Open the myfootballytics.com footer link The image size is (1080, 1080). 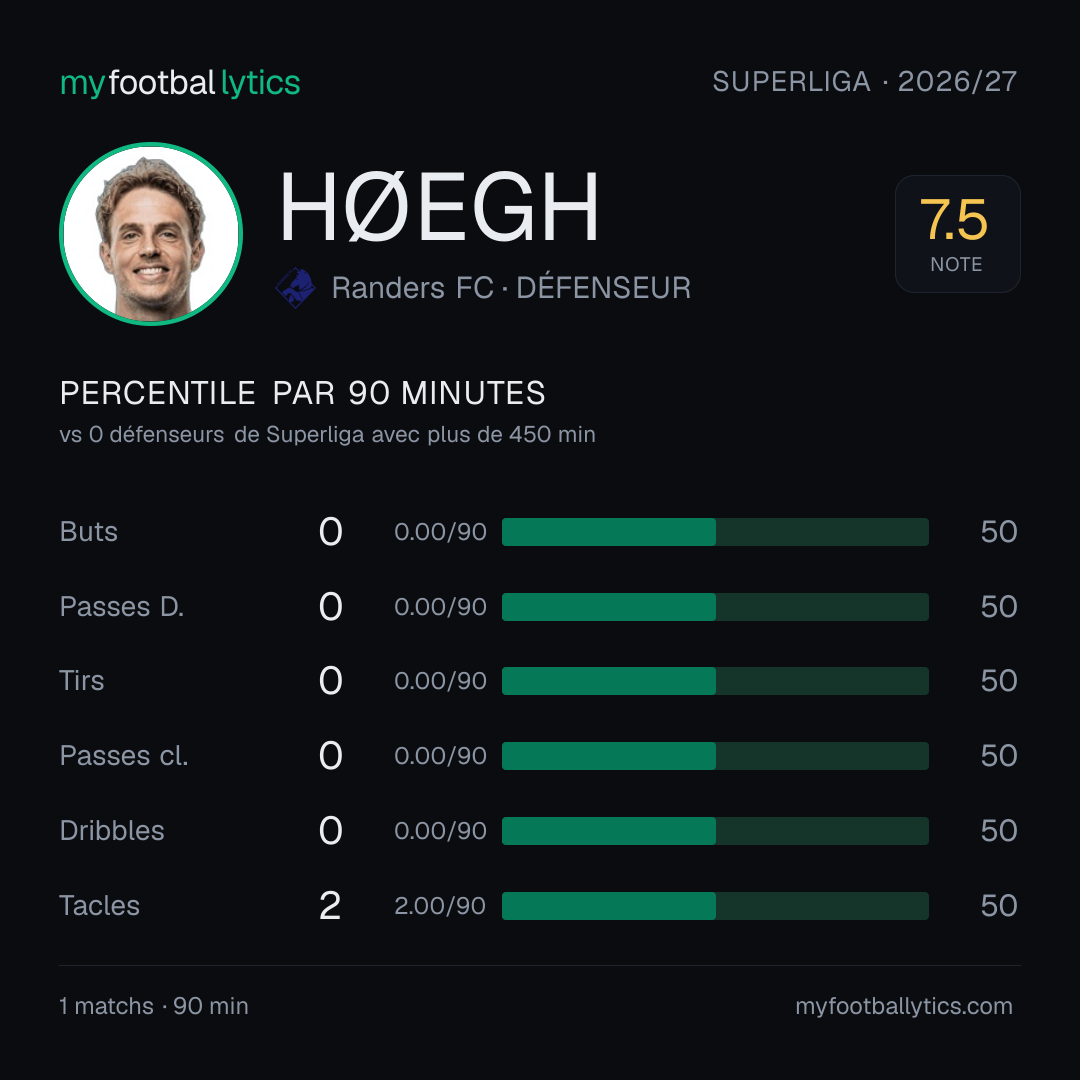click(x=904, y=1006)
